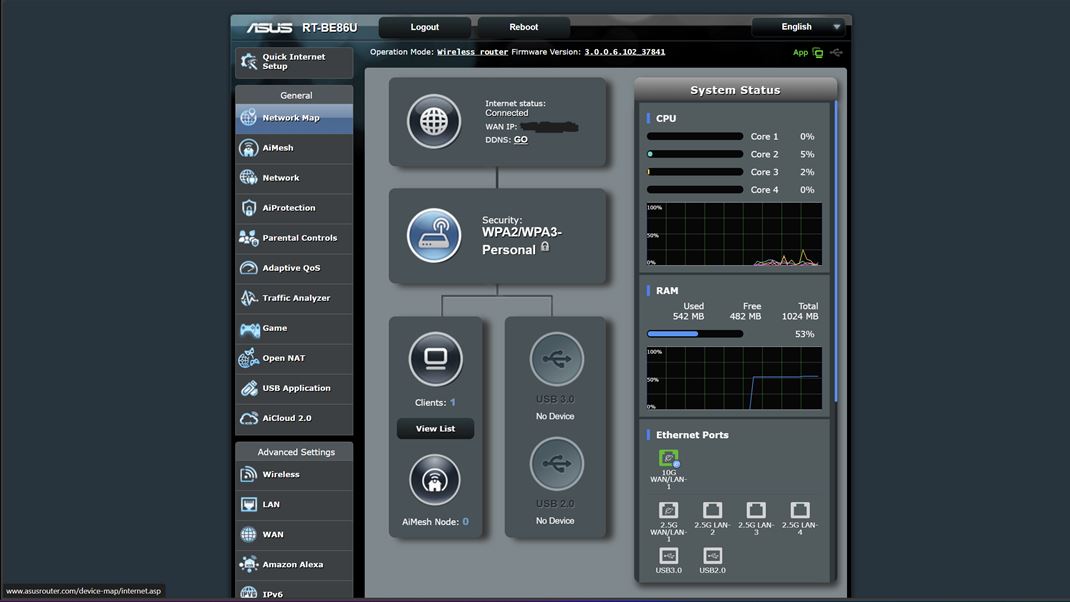The height and width of the screenshot is (602, 1070).
Task: Click the 2.5G WAN/LAN-1 port icon
Action: (669, 510)
